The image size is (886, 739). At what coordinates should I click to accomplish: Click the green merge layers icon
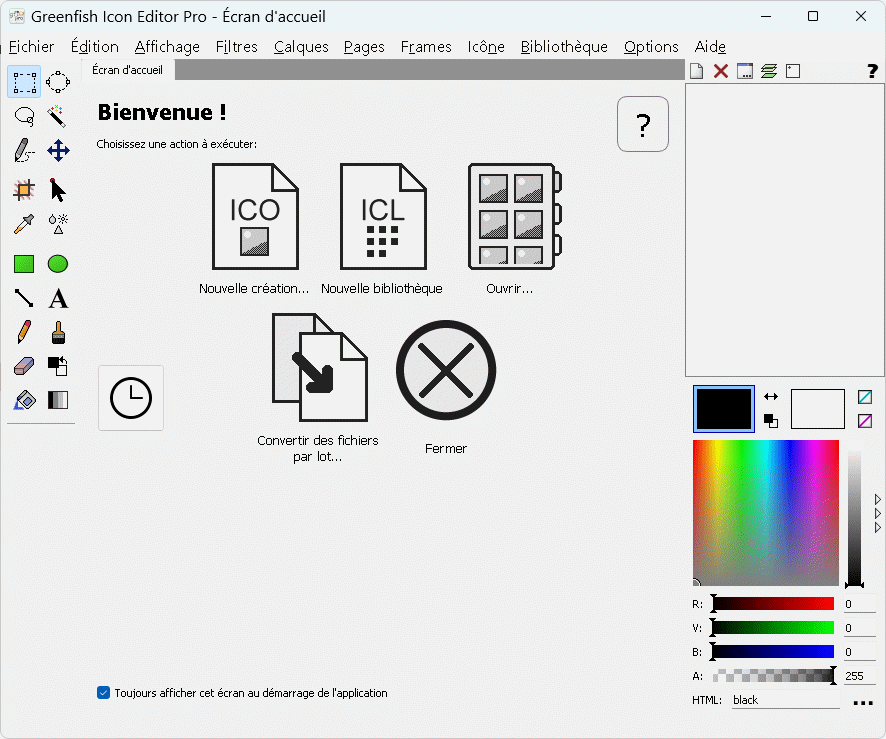click(769, 71)
